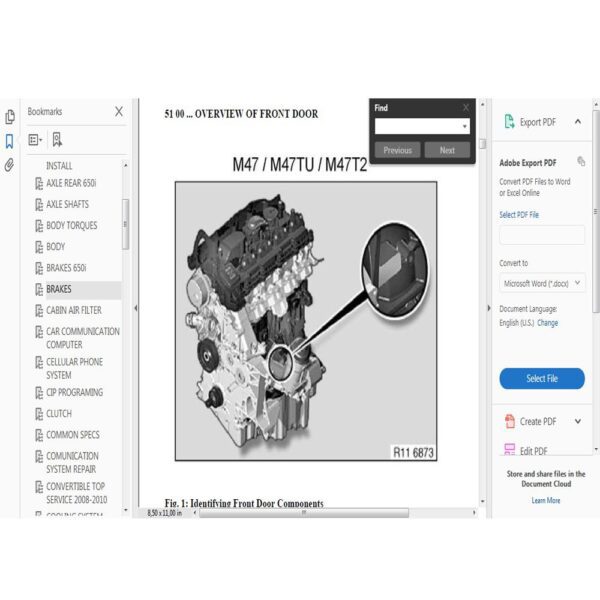
Task: Collapse the left navigation pane arrow
Action: [136, 308]
